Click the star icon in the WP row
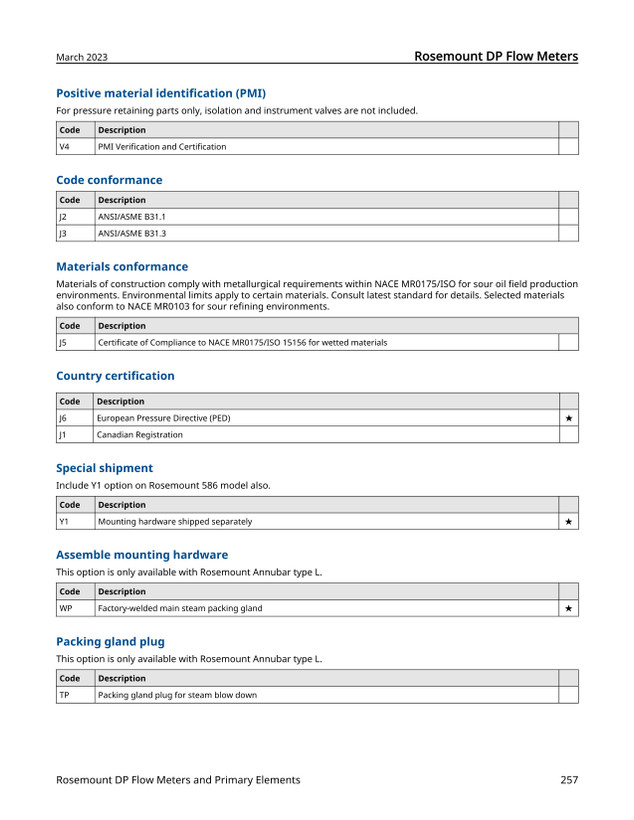 click(569, 608)
